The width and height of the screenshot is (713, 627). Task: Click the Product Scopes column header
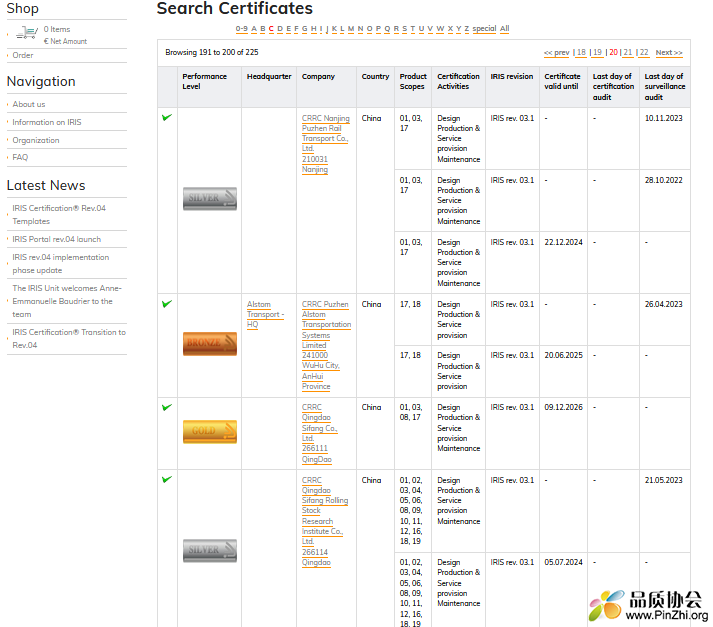click(x=413, y=81)
